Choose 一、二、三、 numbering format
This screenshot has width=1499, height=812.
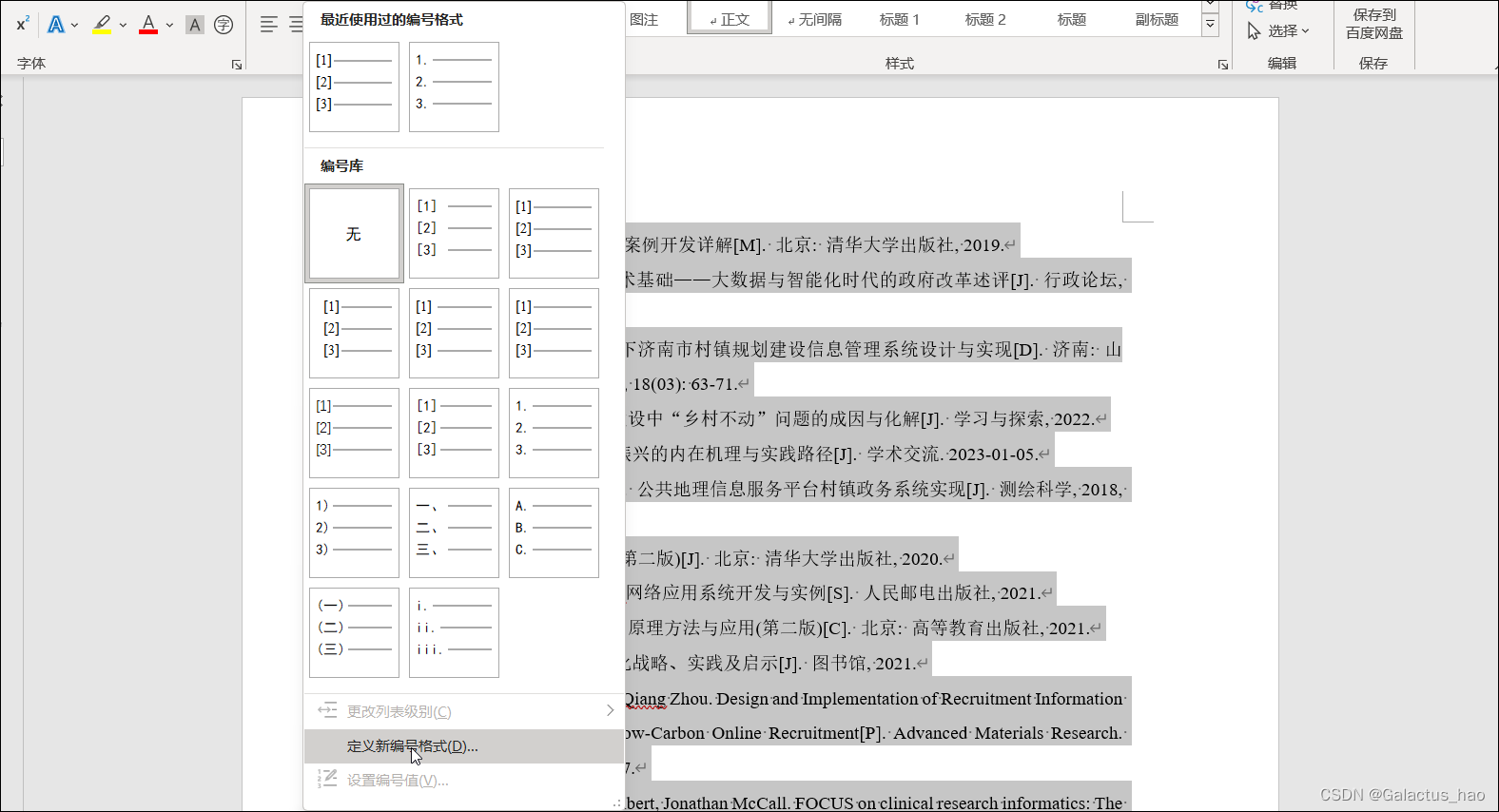coord(454,532)
